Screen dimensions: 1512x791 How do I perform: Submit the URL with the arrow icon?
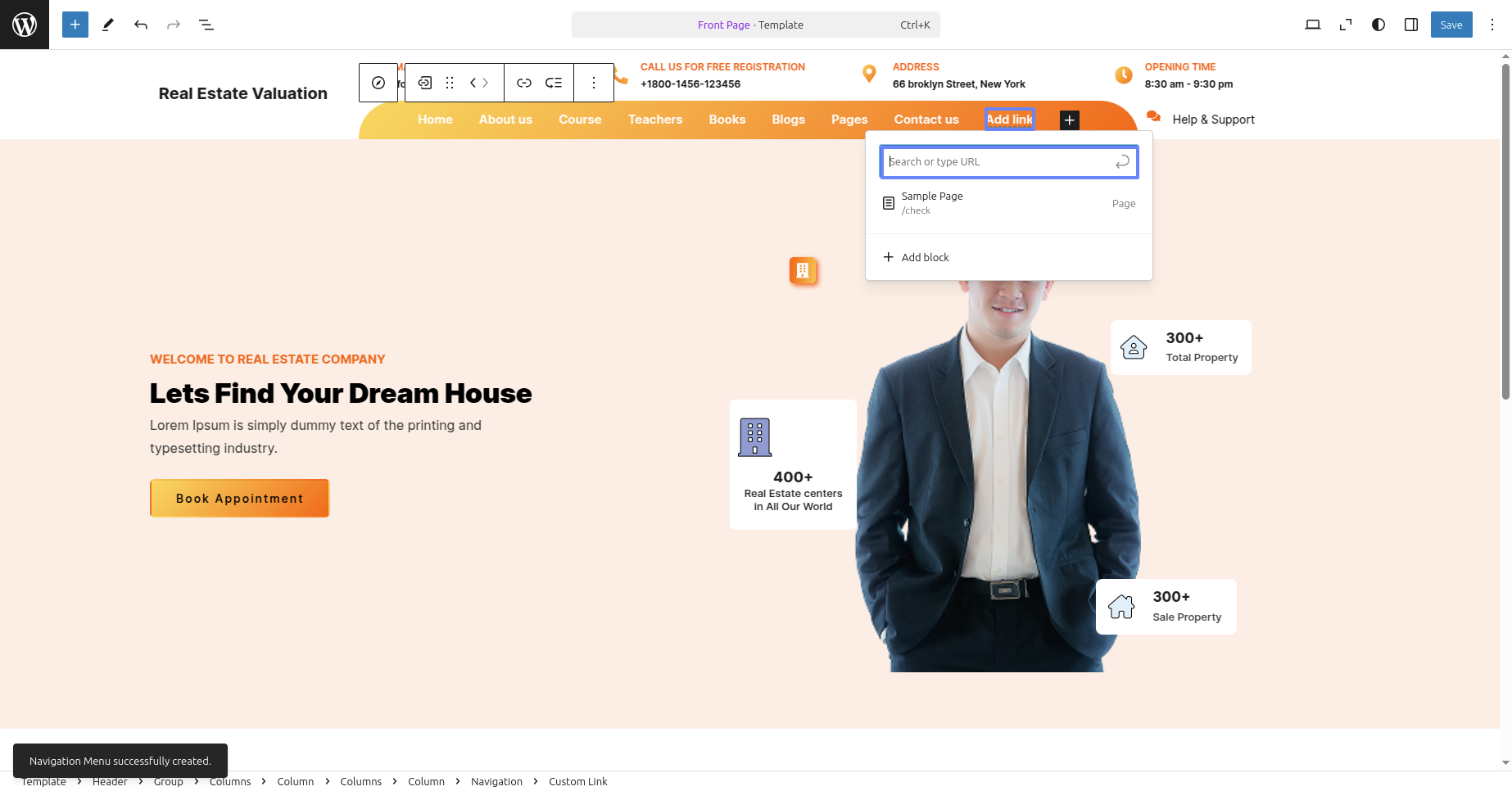[x=1122, y=162]
